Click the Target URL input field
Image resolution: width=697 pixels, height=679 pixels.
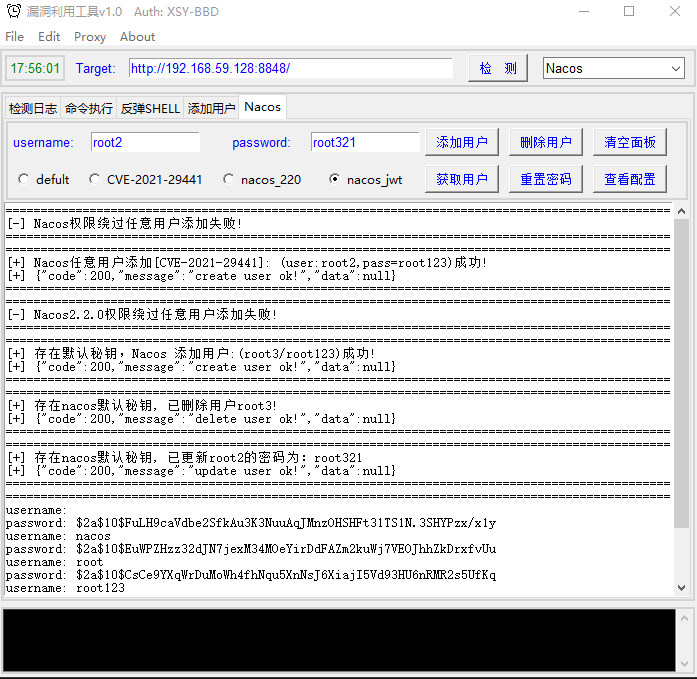pos(291,68)
